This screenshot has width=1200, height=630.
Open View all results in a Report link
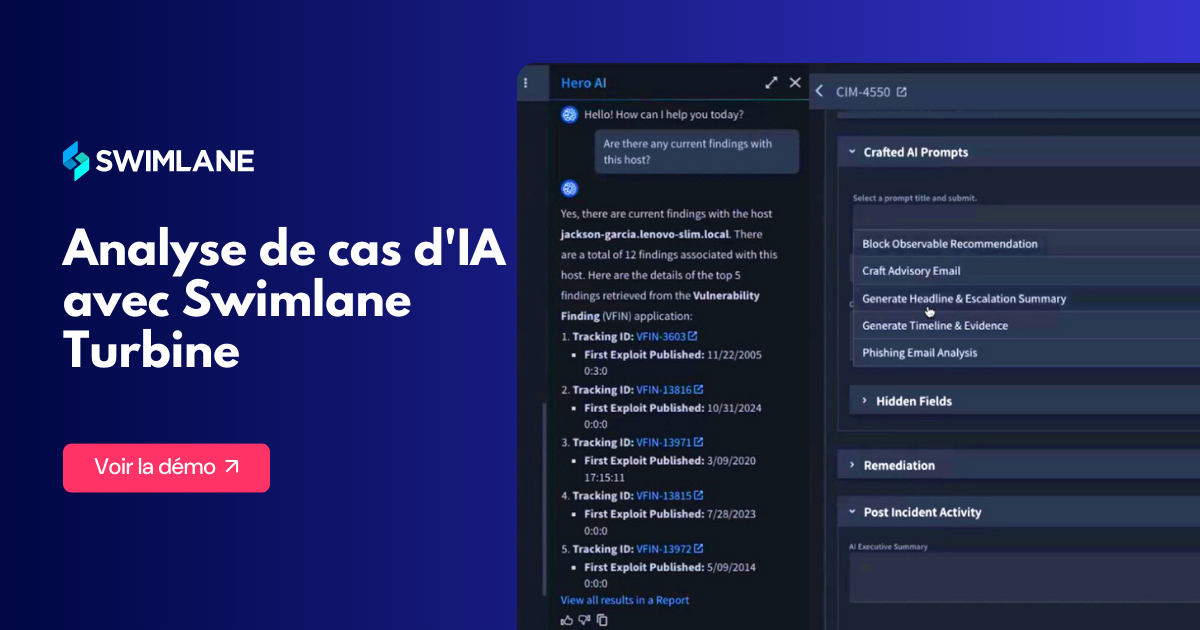tap(624, 600)
